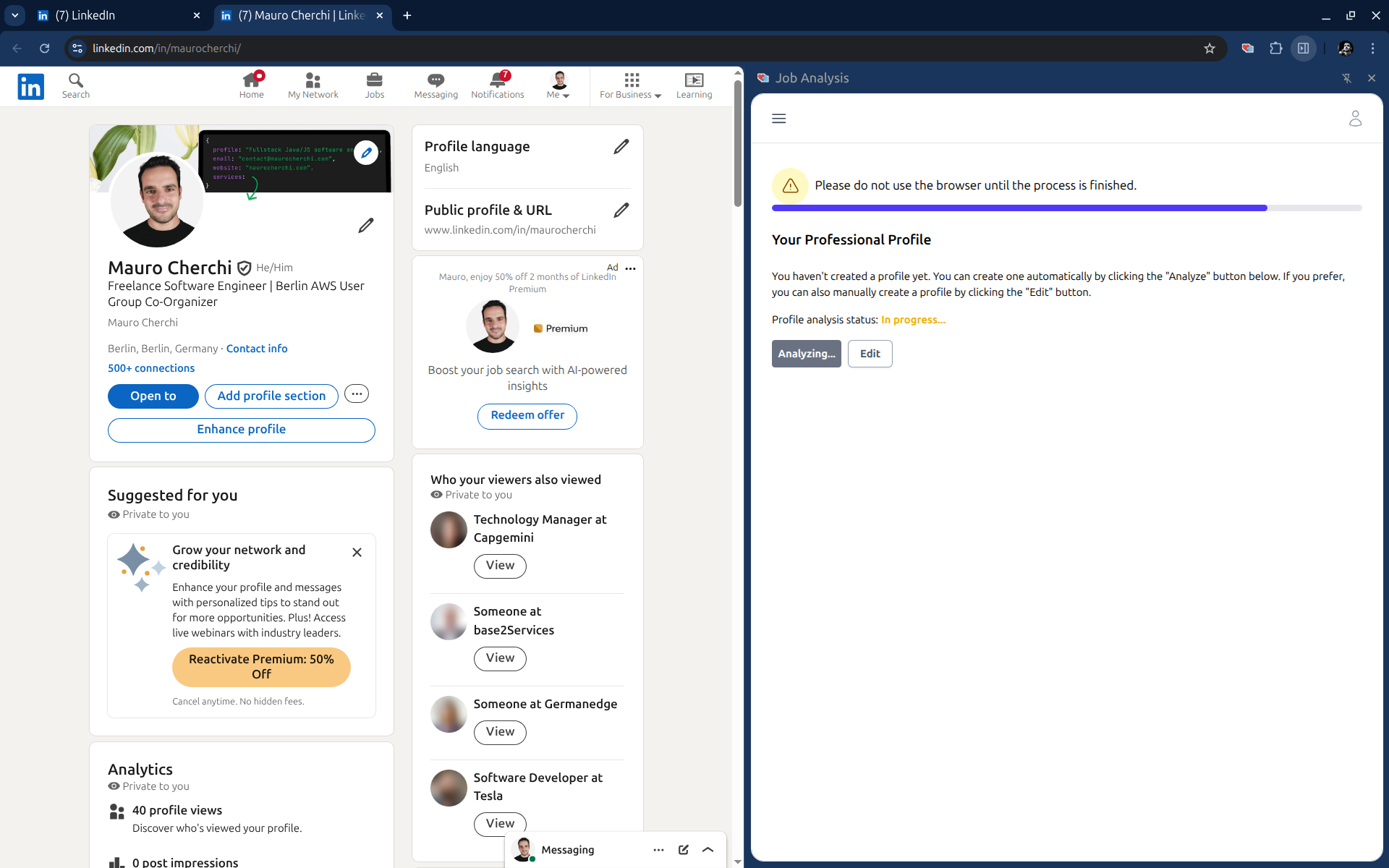This screenshot has height=868, width=1389.
Task: Edit Profile language pencil icon
Action: pyautogui.click(x=621, y=147)
